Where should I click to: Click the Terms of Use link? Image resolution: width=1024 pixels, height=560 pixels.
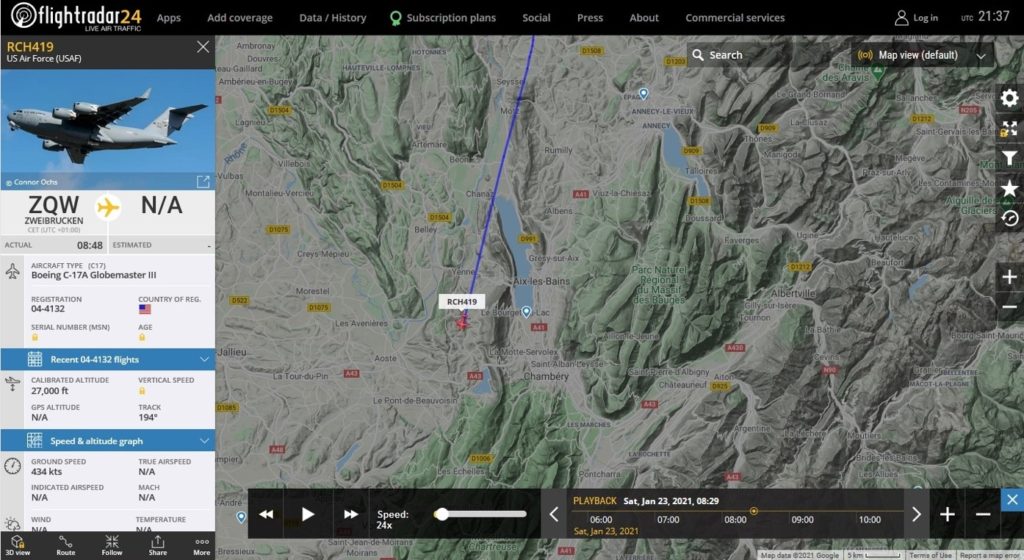[x=931, y=555]
